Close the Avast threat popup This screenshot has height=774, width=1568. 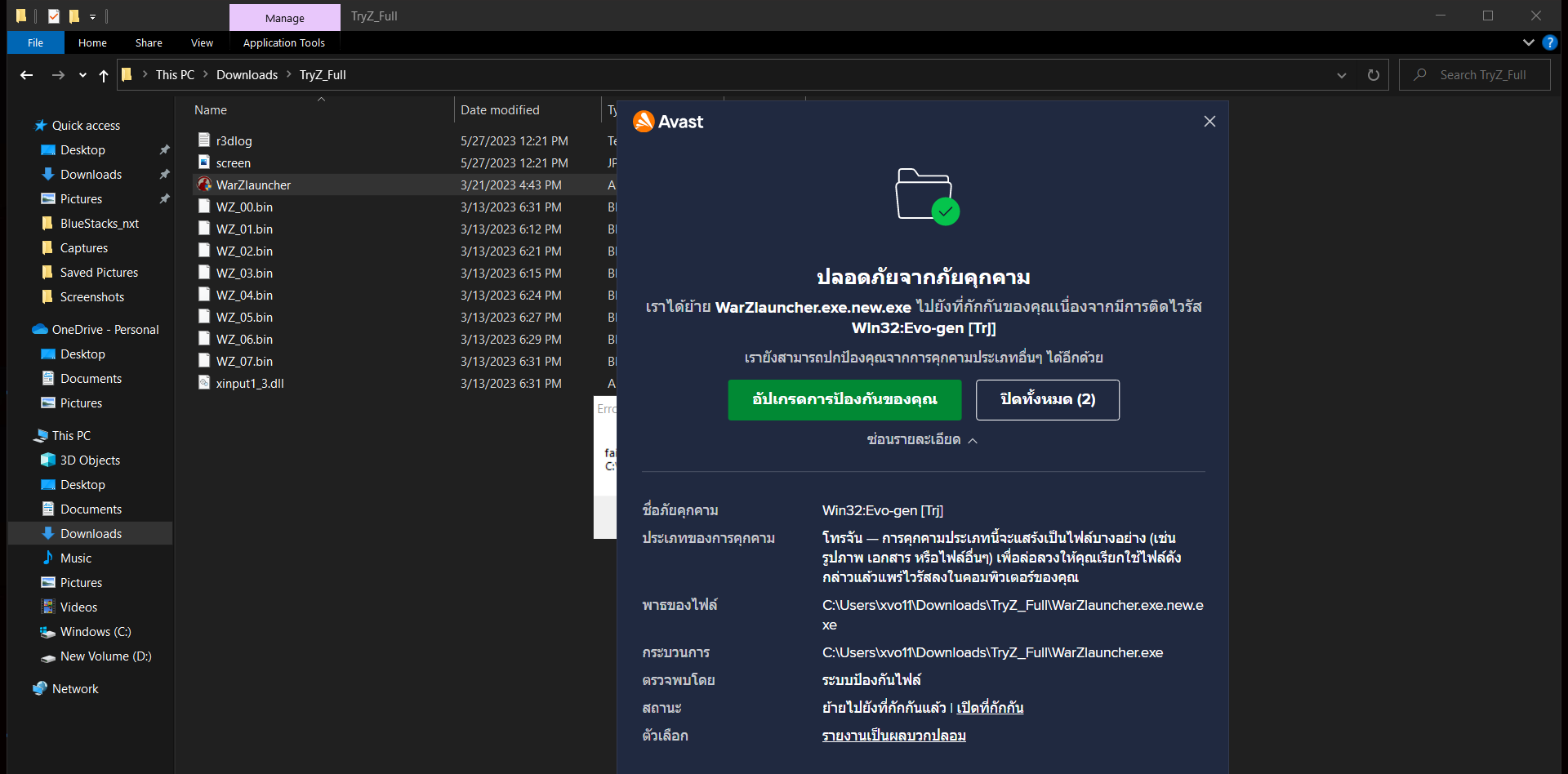coord(1209,122)
